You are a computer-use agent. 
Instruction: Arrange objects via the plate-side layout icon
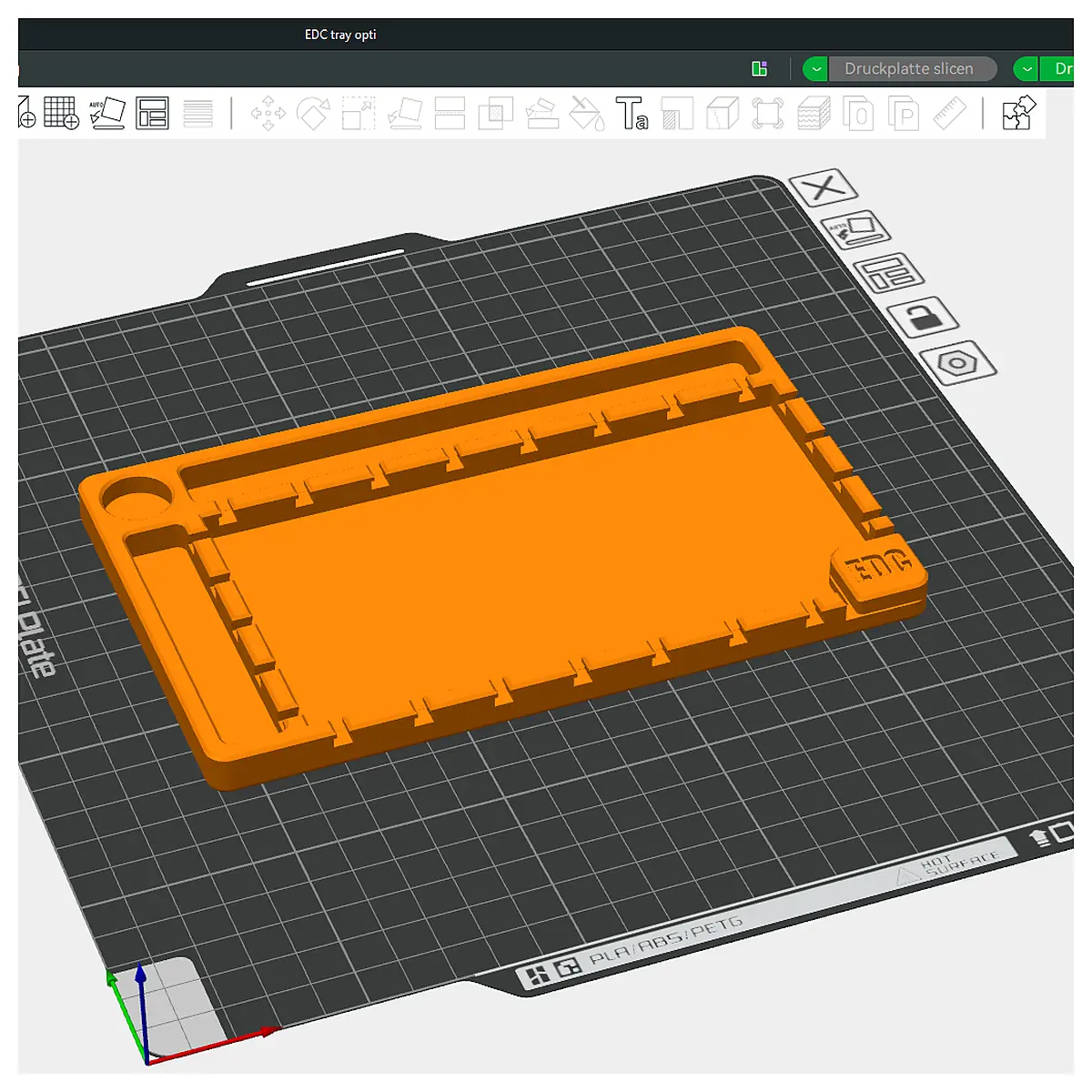click(889, 272)
